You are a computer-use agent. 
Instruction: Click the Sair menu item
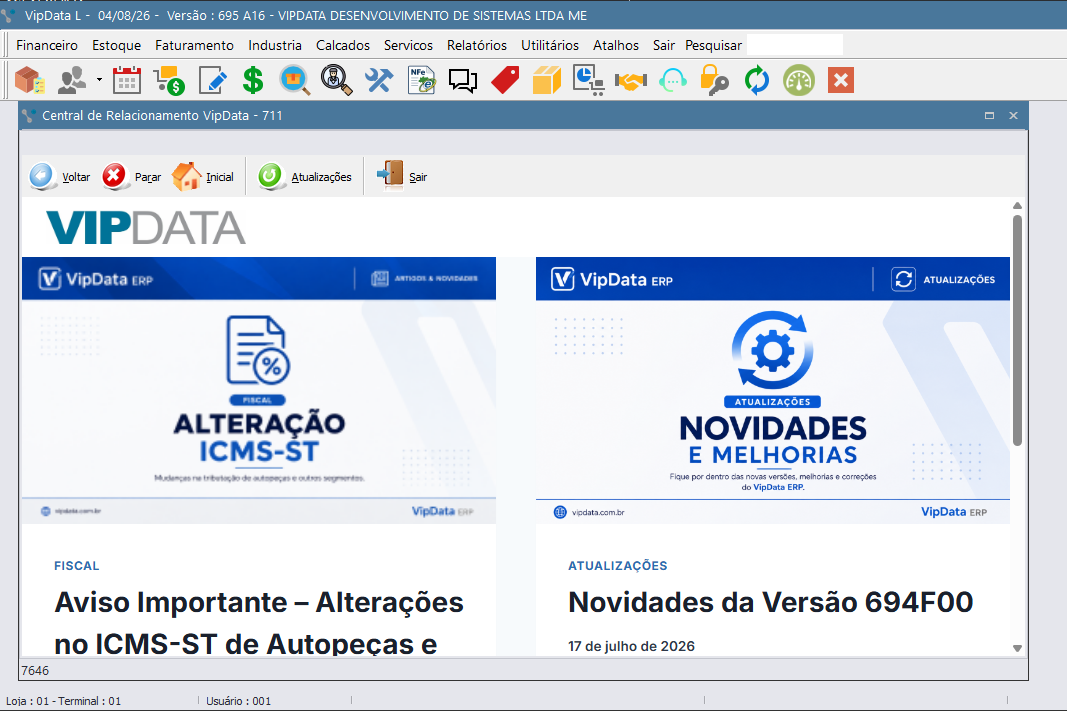click(x=663, y=45)
